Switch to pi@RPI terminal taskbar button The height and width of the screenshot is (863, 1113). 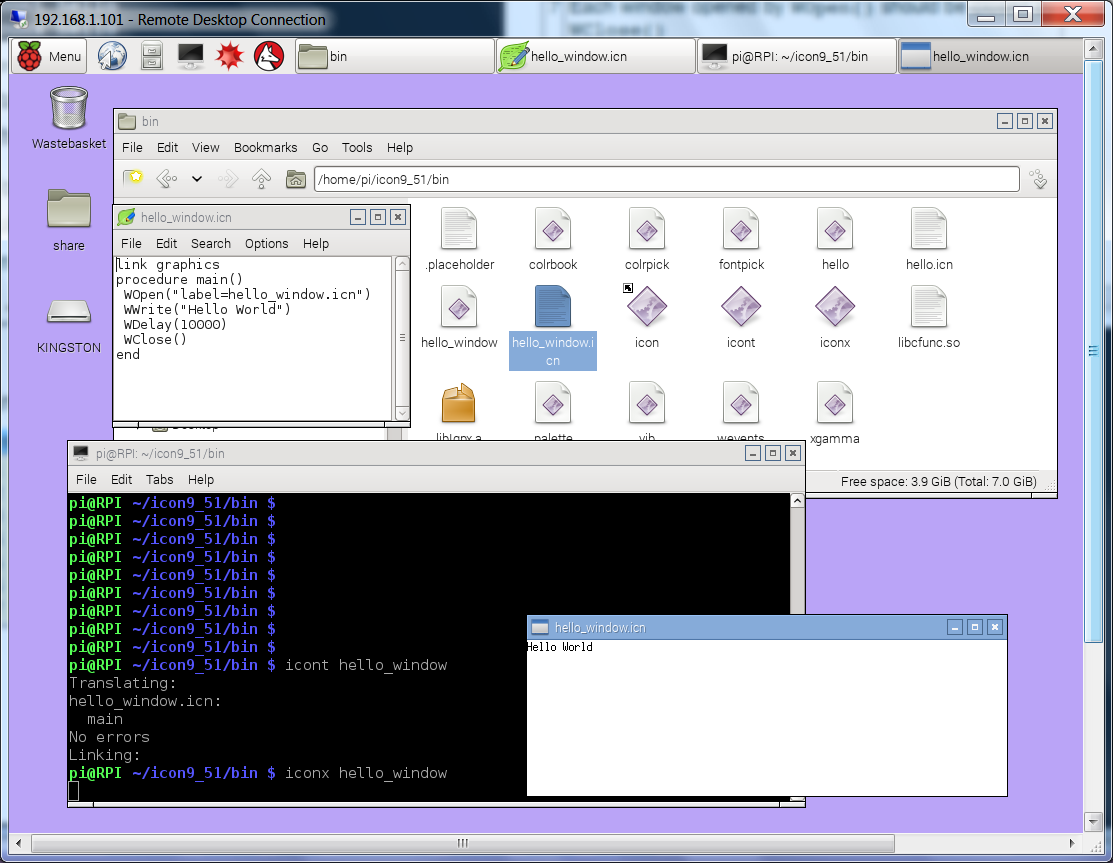coord(796,56)
